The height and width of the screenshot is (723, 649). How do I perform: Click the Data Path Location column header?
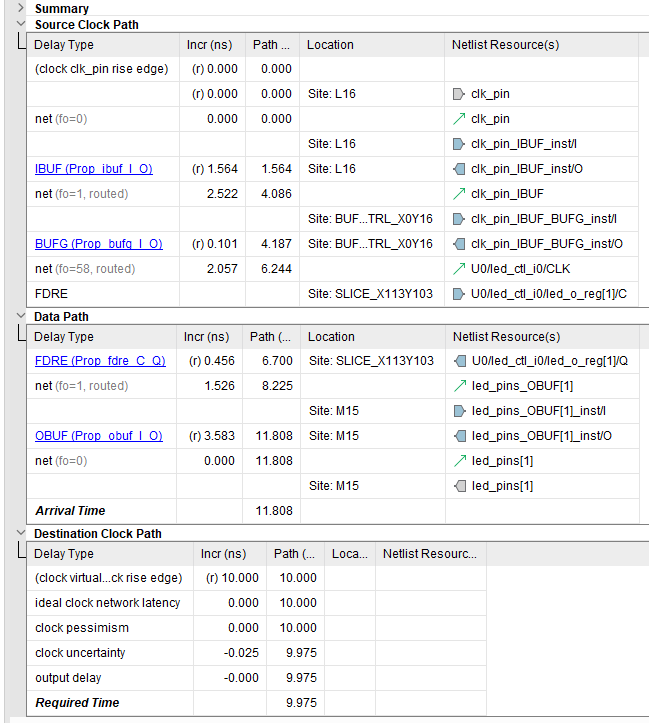(x=373, y=337)
